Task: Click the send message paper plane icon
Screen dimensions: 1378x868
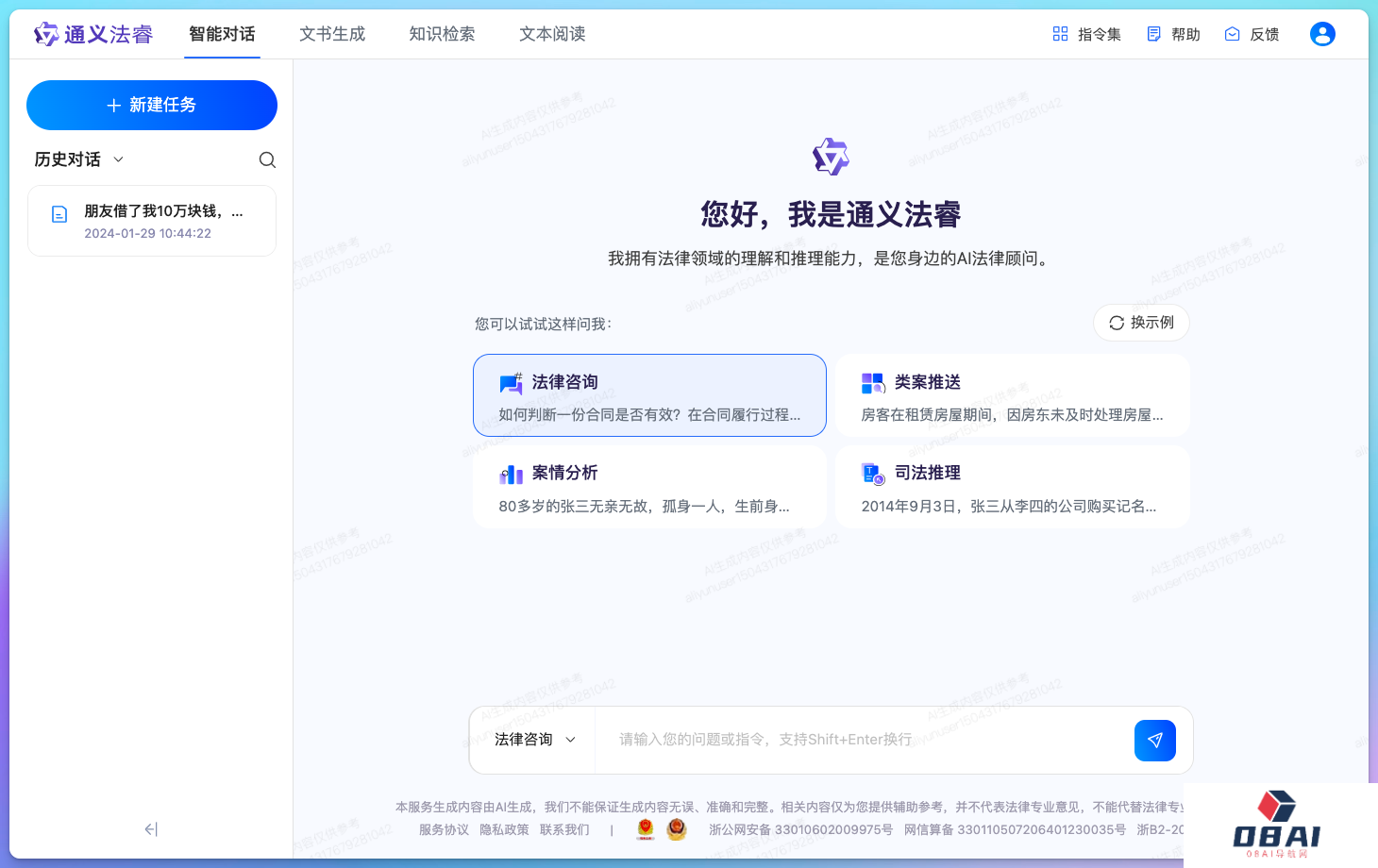Action: tap(1154, 741)
